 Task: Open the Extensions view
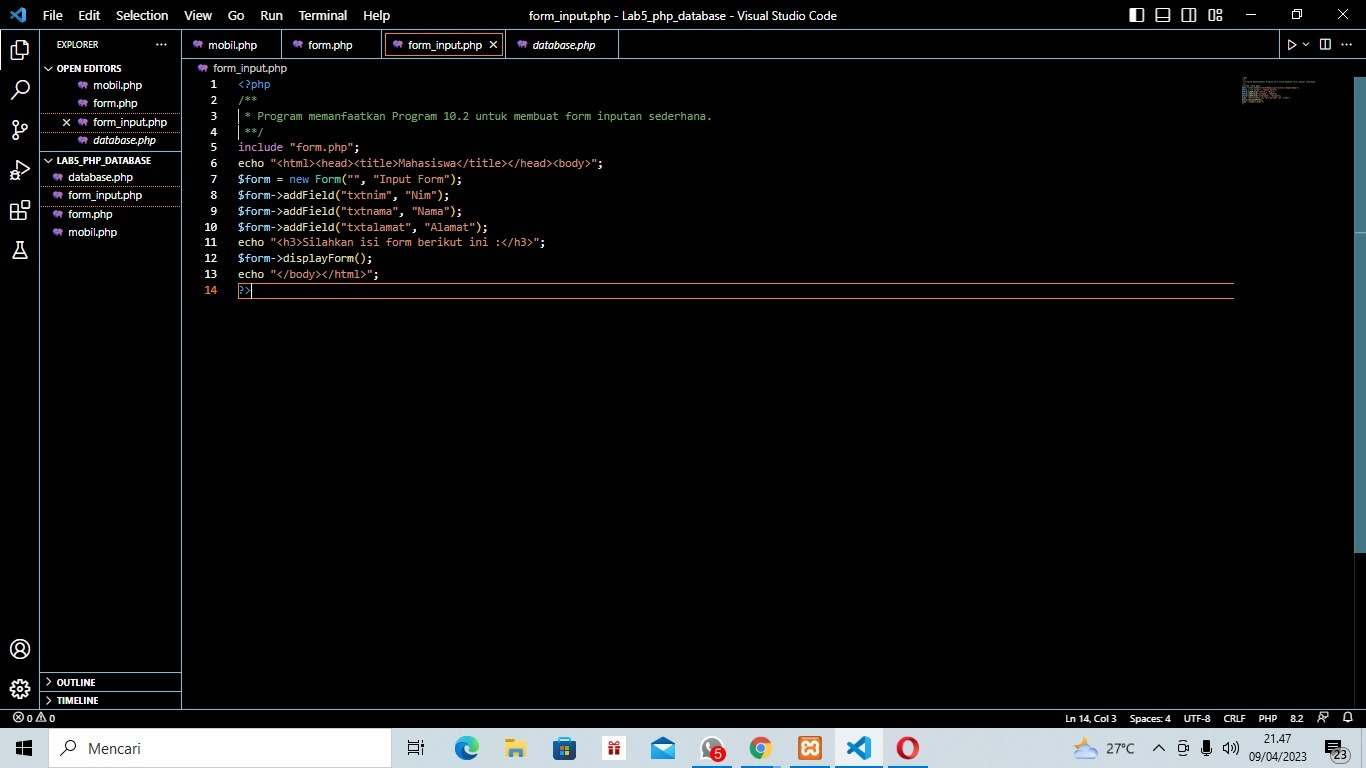click(x=20, y=210)
